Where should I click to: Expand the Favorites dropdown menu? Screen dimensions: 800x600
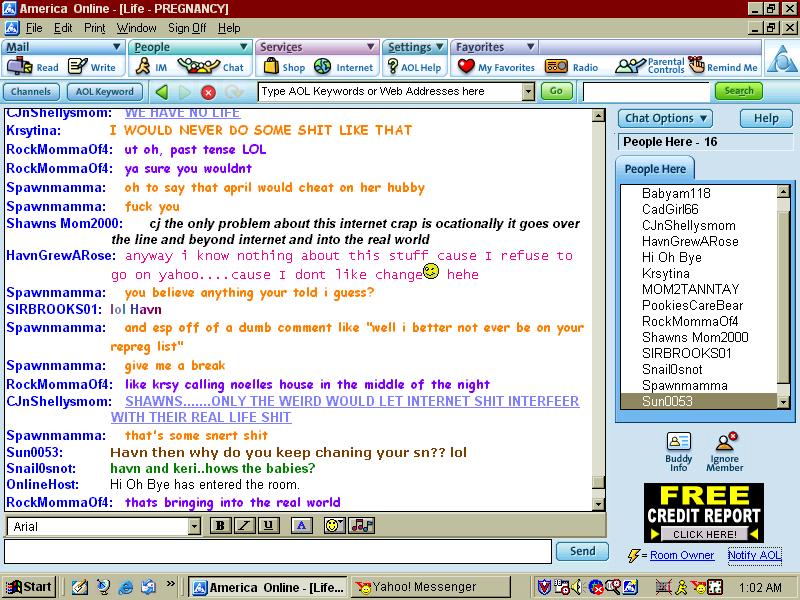point(531,47)
